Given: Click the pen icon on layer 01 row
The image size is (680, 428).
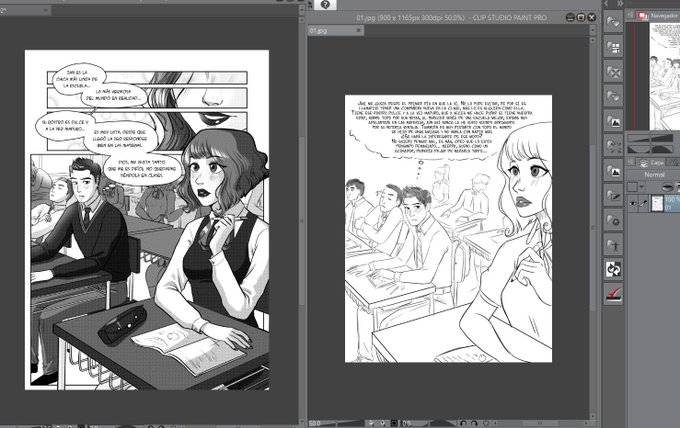Looking at the screenshot, I should point(643,203).
